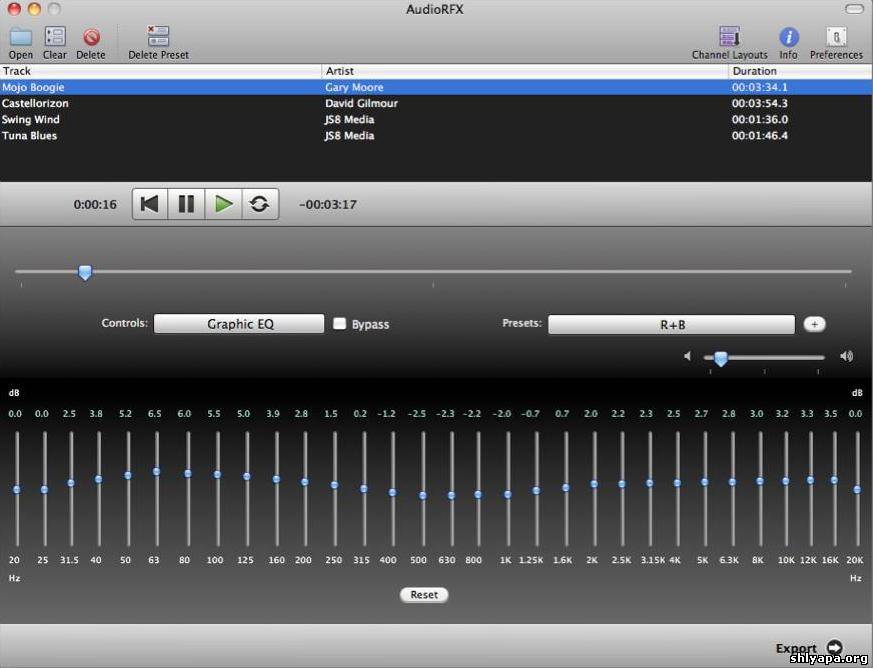Click the Delete track icon
The image size is (873, 668).
coord(91,37)
